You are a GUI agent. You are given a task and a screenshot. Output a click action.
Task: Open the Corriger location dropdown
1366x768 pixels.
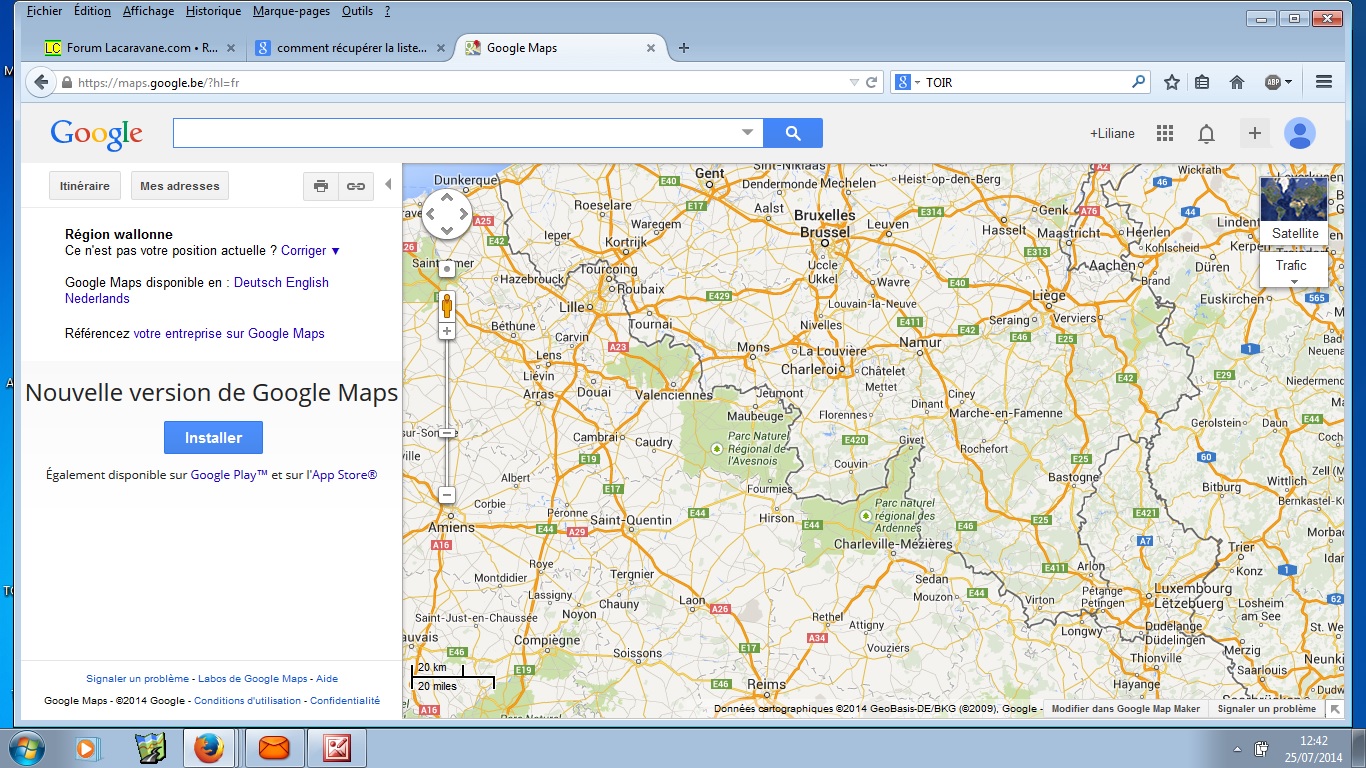pyautogui.click(x=310, y=251)
